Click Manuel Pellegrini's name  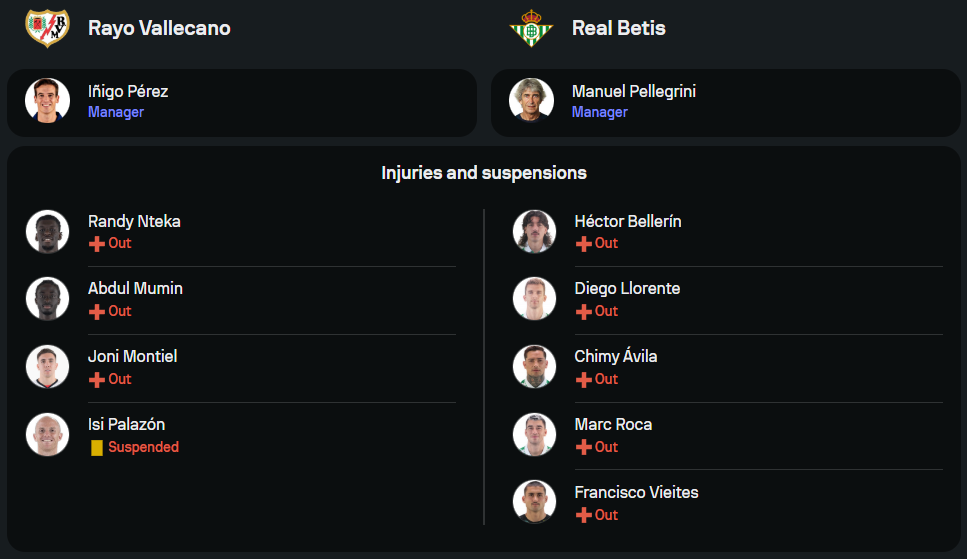click(633, 91)
